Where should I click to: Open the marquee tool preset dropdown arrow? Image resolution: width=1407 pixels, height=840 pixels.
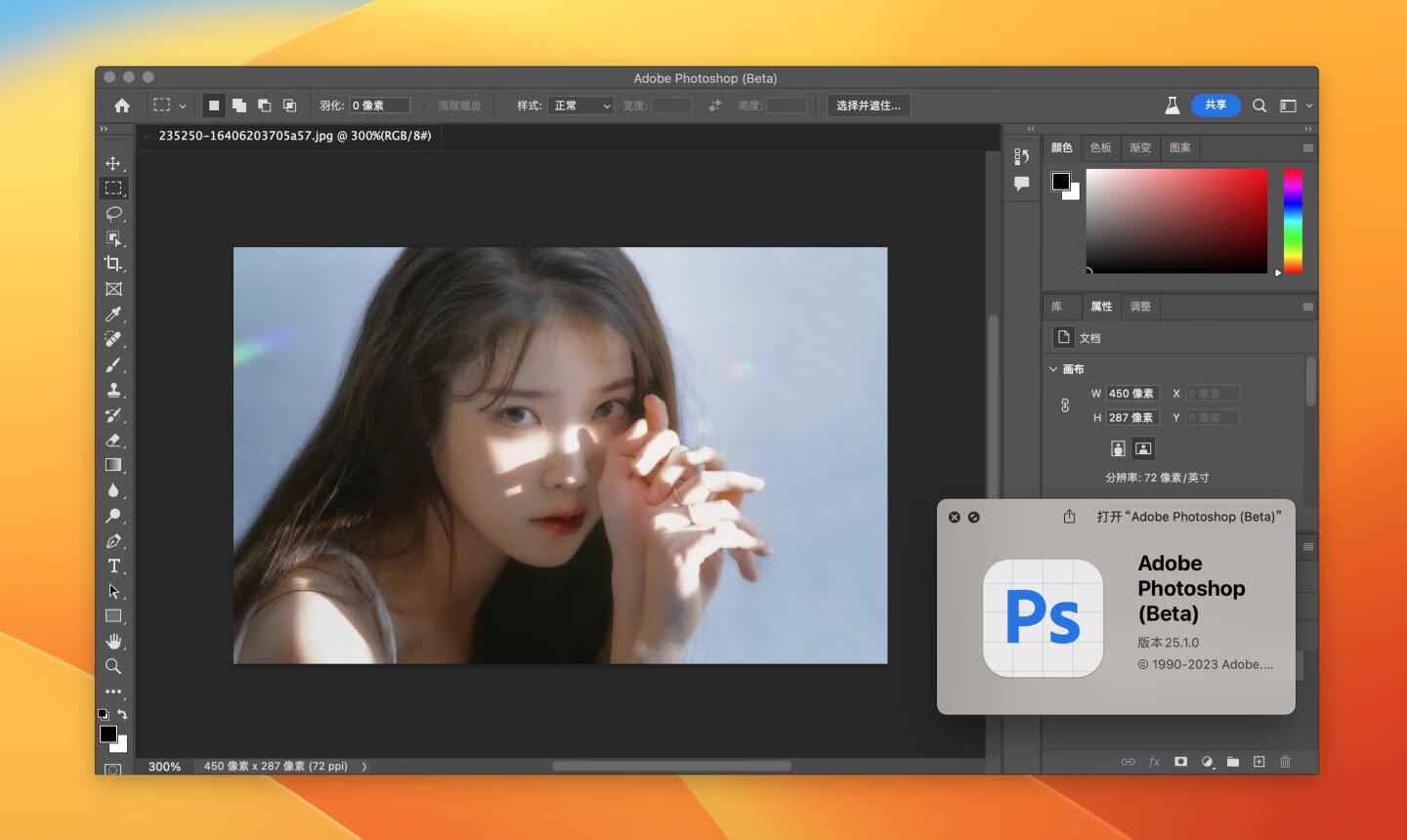(x=183, y=106)
